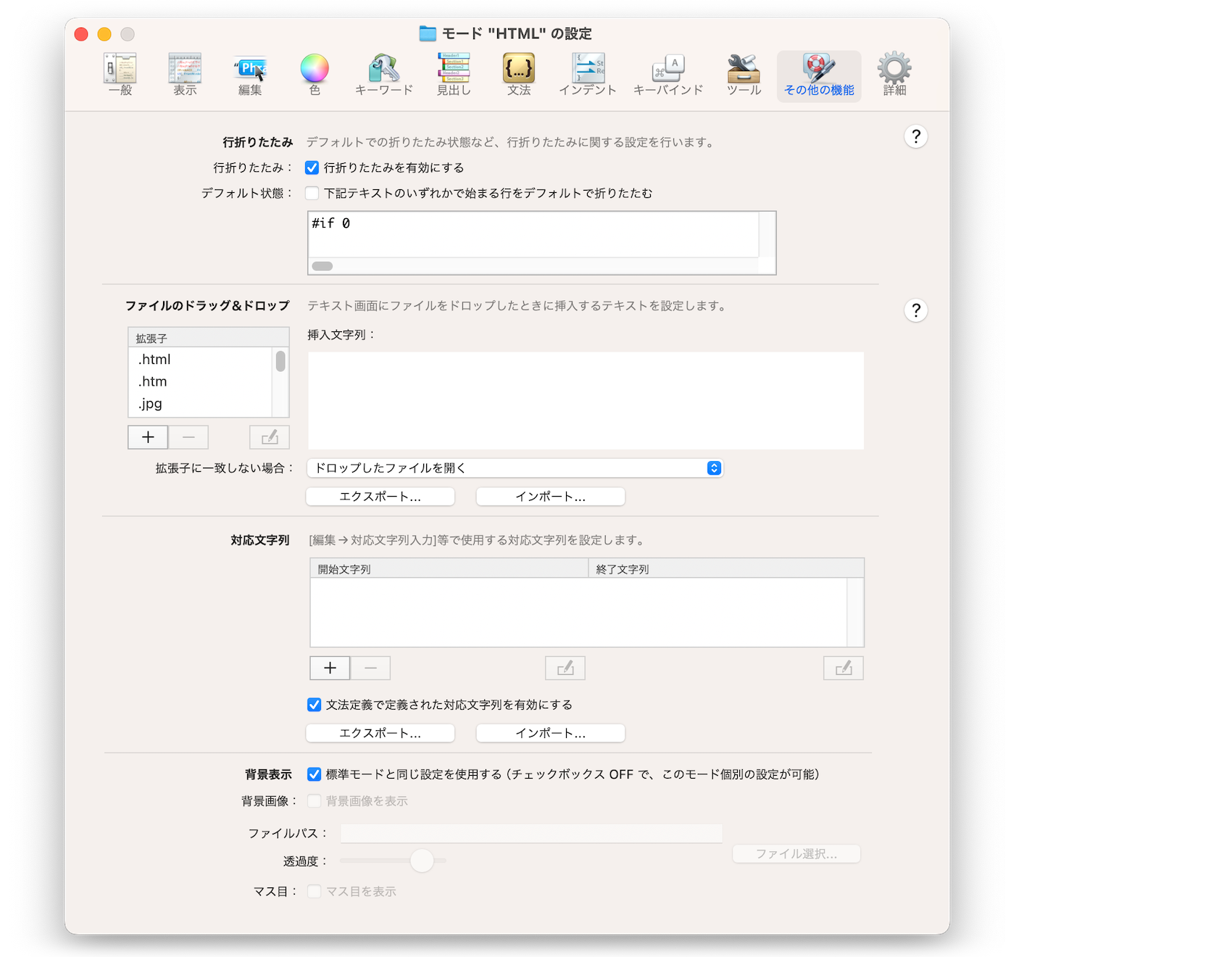Select the 詳細 (Advanced) gear icon
1232x957 pixels.
coord(894,75)
